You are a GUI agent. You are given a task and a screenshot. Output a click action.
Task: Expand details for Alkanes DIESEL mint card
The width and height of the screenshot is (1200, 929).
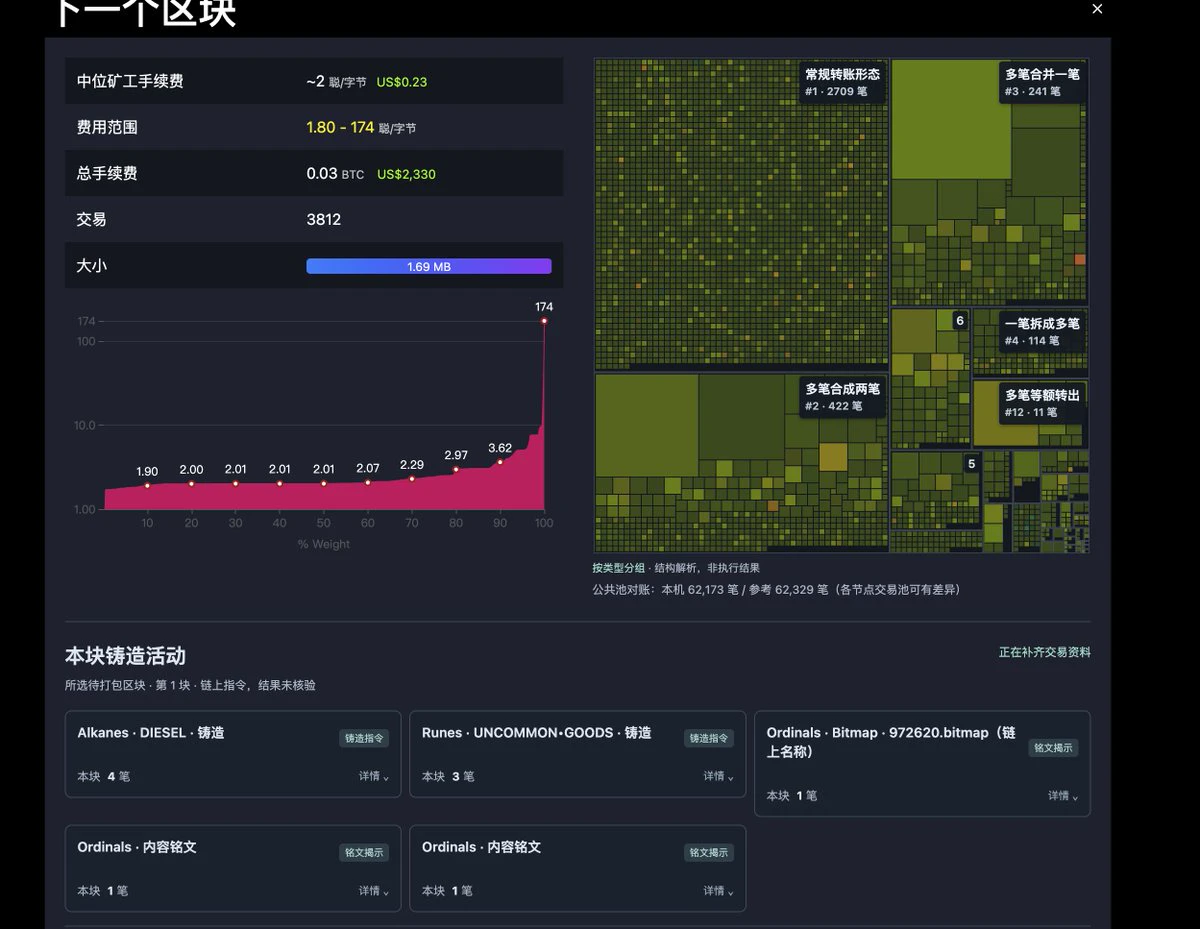pyautogui.click(x=374, y=776)
